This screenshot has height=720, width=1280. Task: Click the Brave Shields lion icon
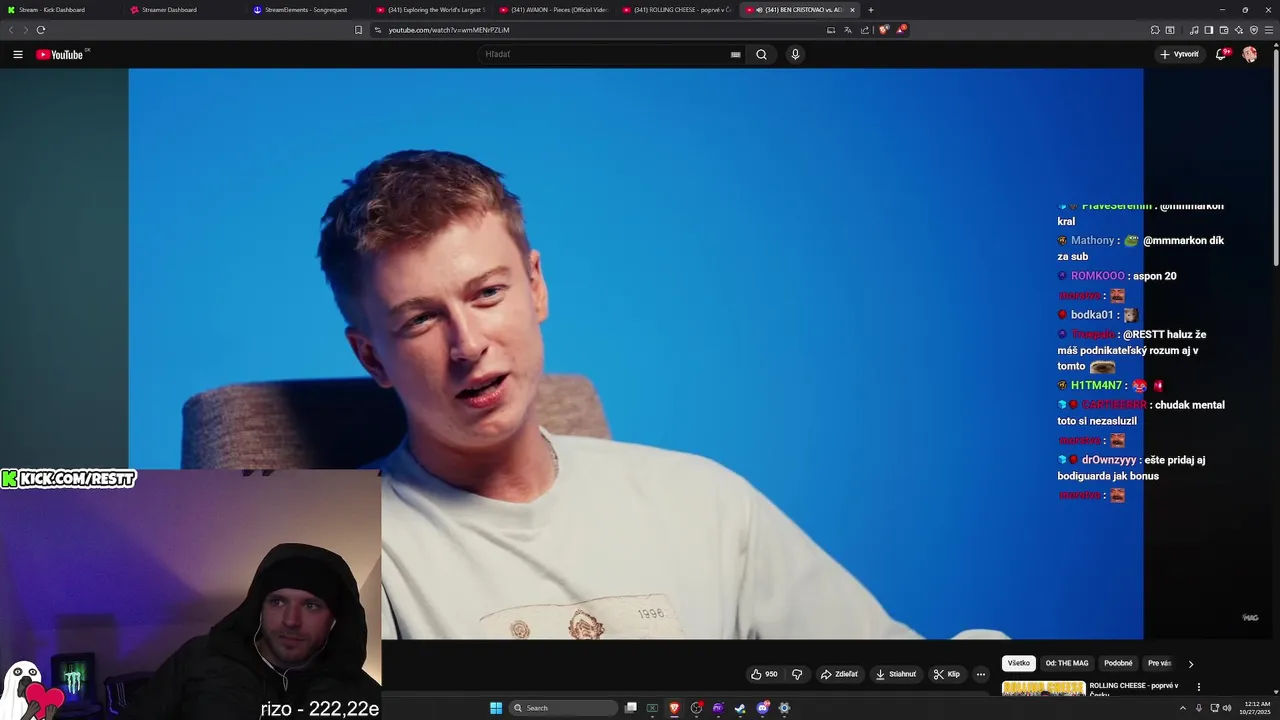click(x=883, y=30)
